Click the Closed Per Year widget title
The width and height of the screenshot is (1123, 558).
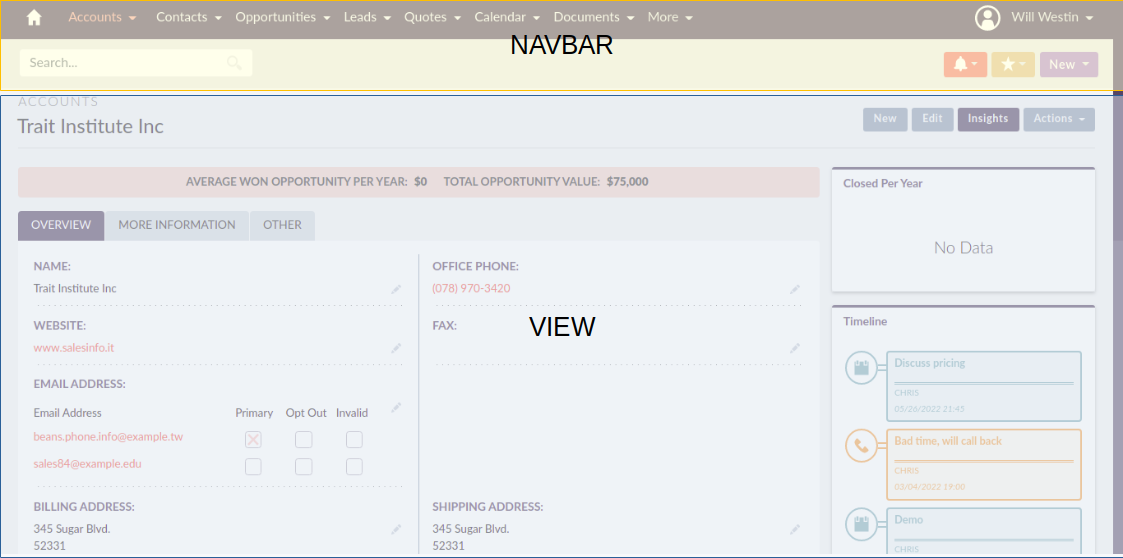coord(882,183)
